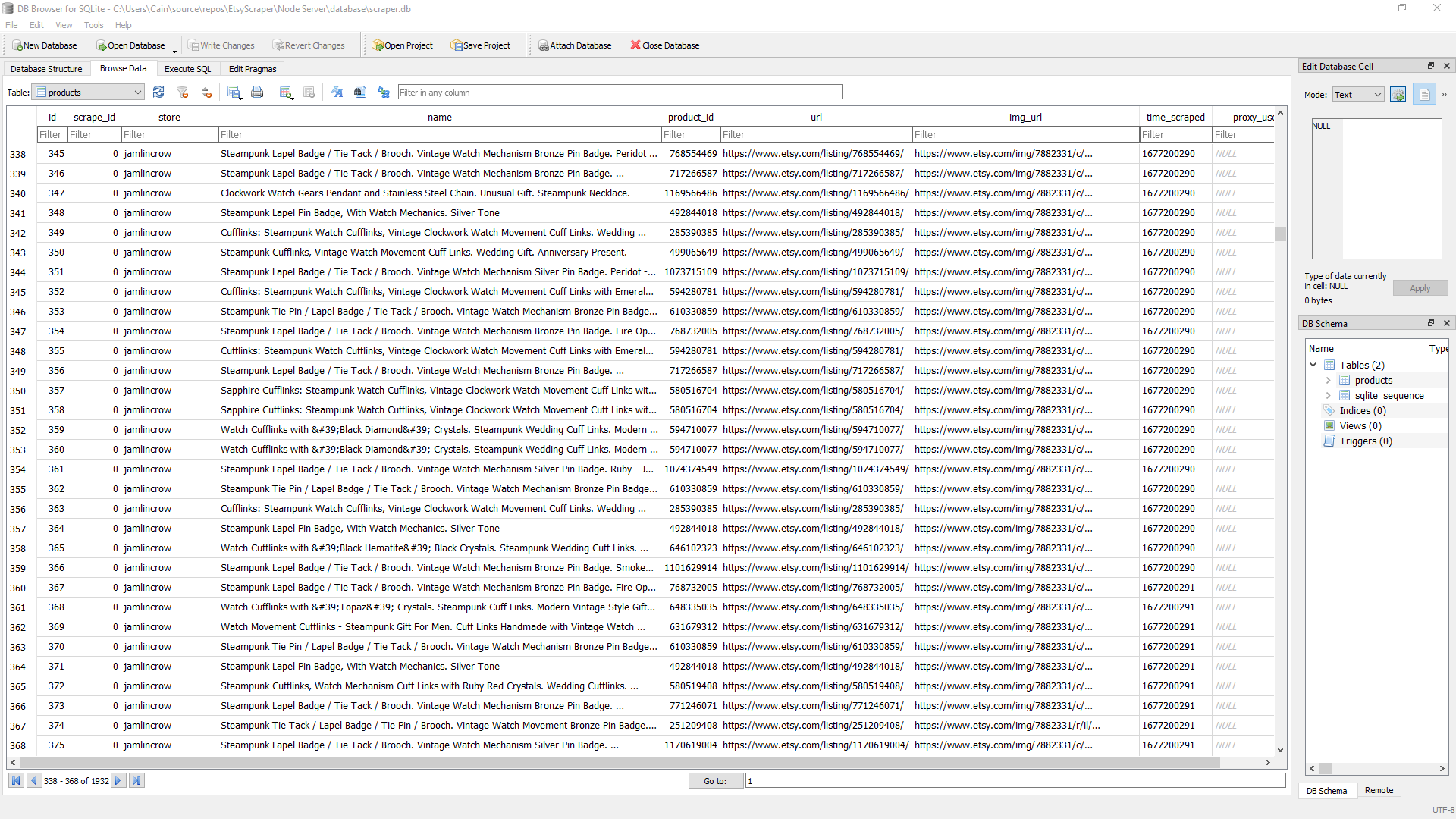Open the Tools menu
The width and height of the screenshot is (1456, 819).
click(x=93, y=24)
